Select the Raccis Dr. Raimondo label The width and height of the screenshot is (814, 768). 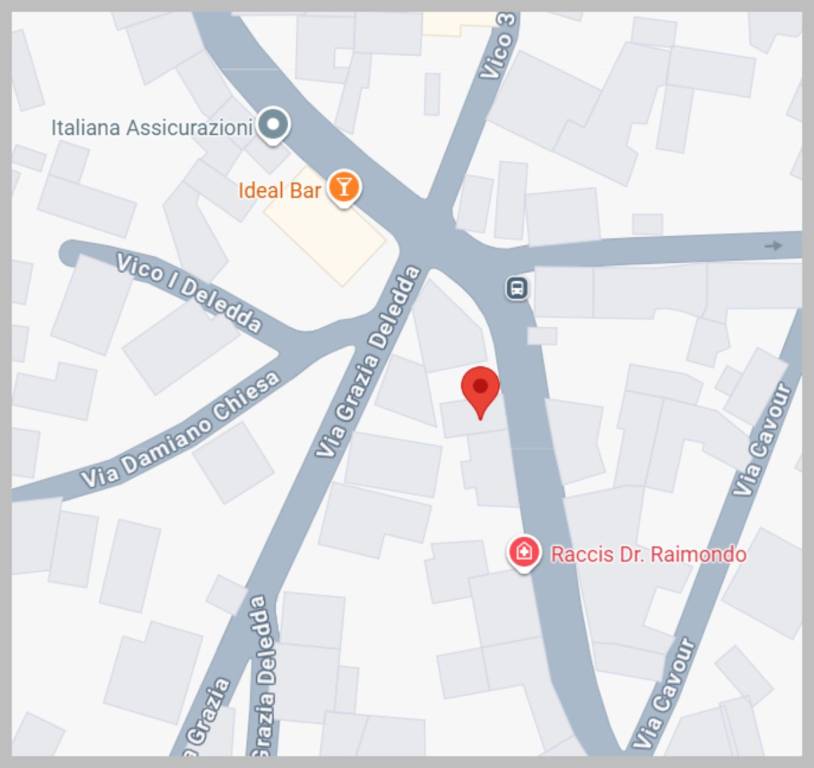point(648,554)
